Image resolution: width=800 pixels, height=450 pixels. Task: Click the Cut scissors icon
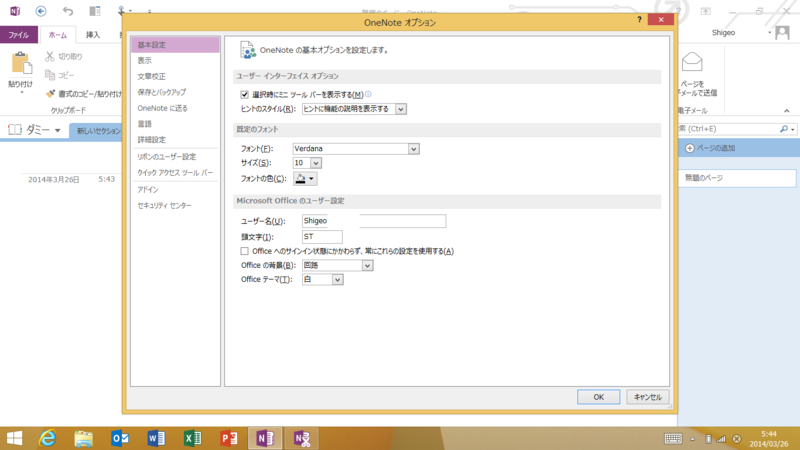tap(49, 56)
